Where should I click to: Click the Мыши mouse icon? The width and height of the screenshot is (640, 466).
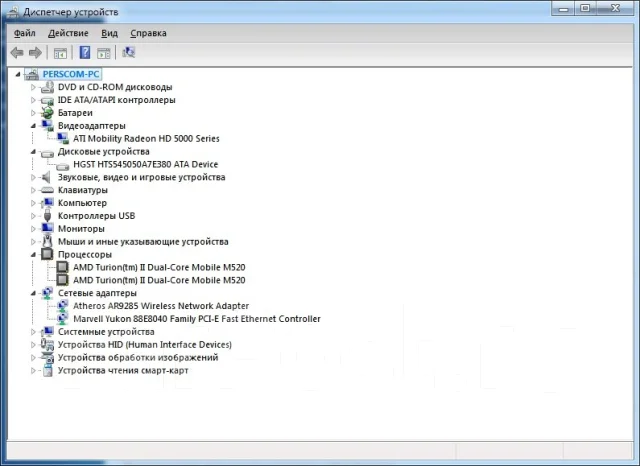point(47,241)
